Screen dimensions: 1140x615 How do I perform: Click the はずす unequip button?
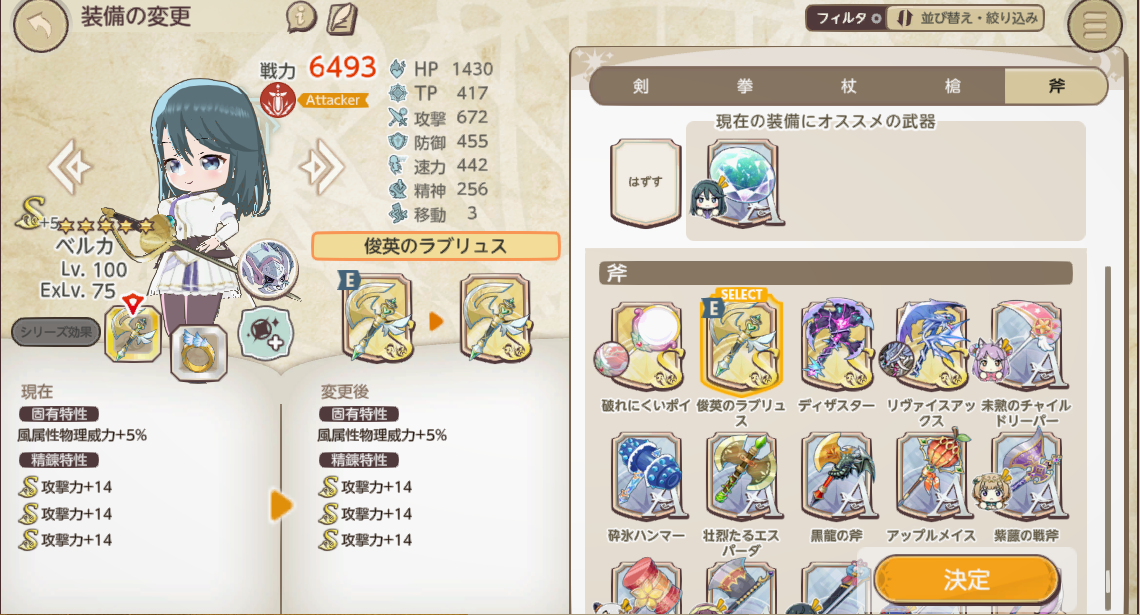[x=645, y=182]
